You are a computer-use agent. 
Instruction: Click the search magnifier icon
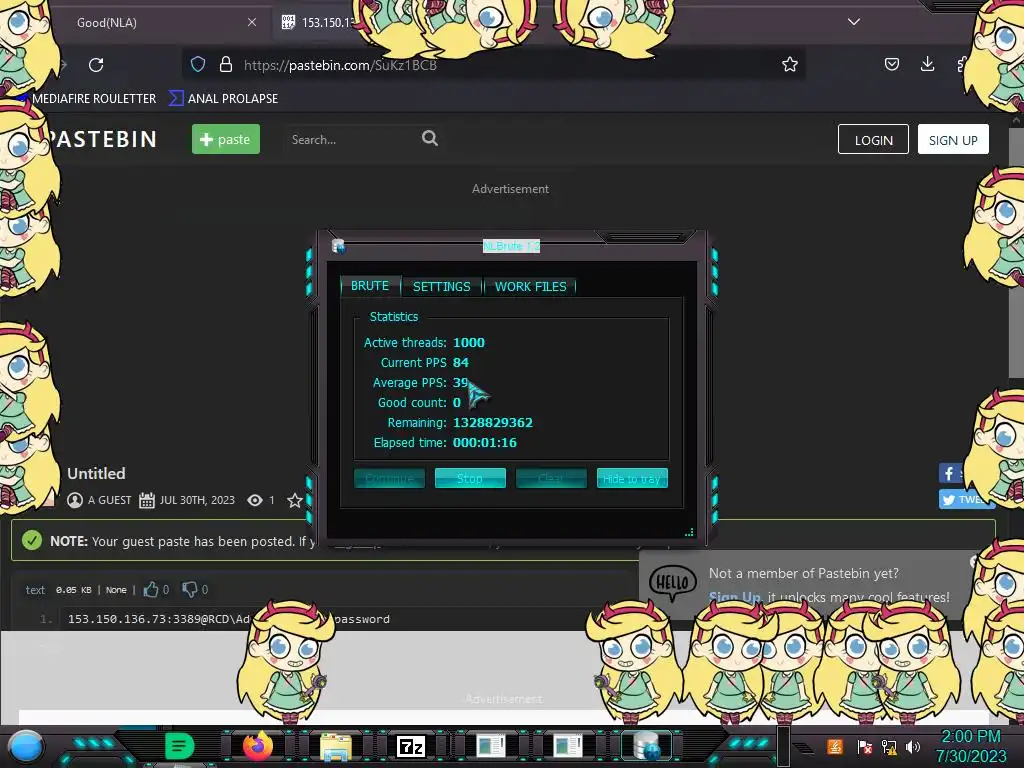[x=430, y=138]
